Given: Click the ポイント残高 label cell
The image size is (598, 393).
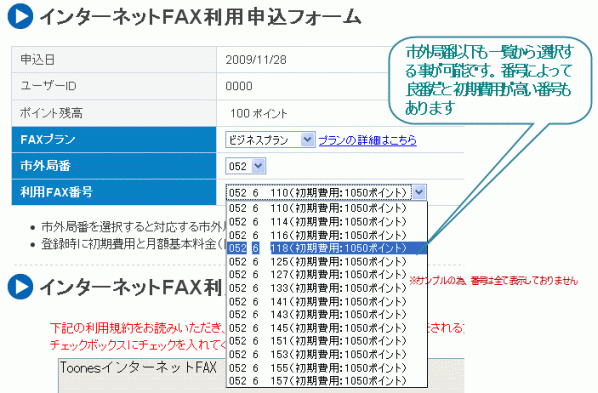Looking at the screenshot, I should coord(114,113).
